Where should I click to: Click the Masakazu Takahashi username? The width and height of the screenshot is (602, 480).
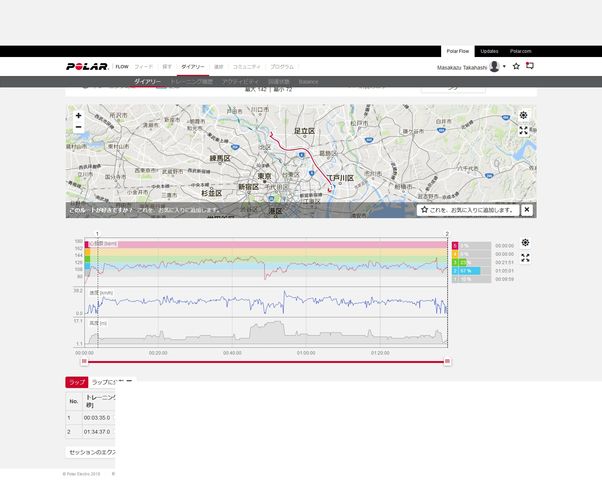(462, 67)
